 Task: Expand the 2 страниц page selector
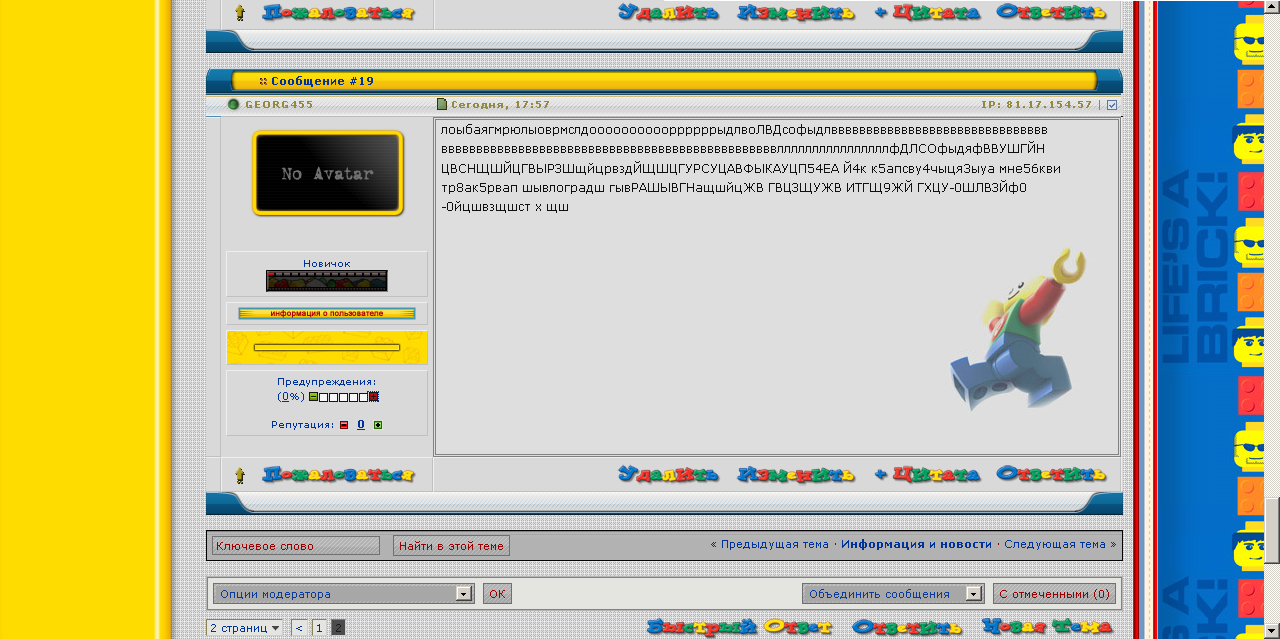click(x=245, y=628)
